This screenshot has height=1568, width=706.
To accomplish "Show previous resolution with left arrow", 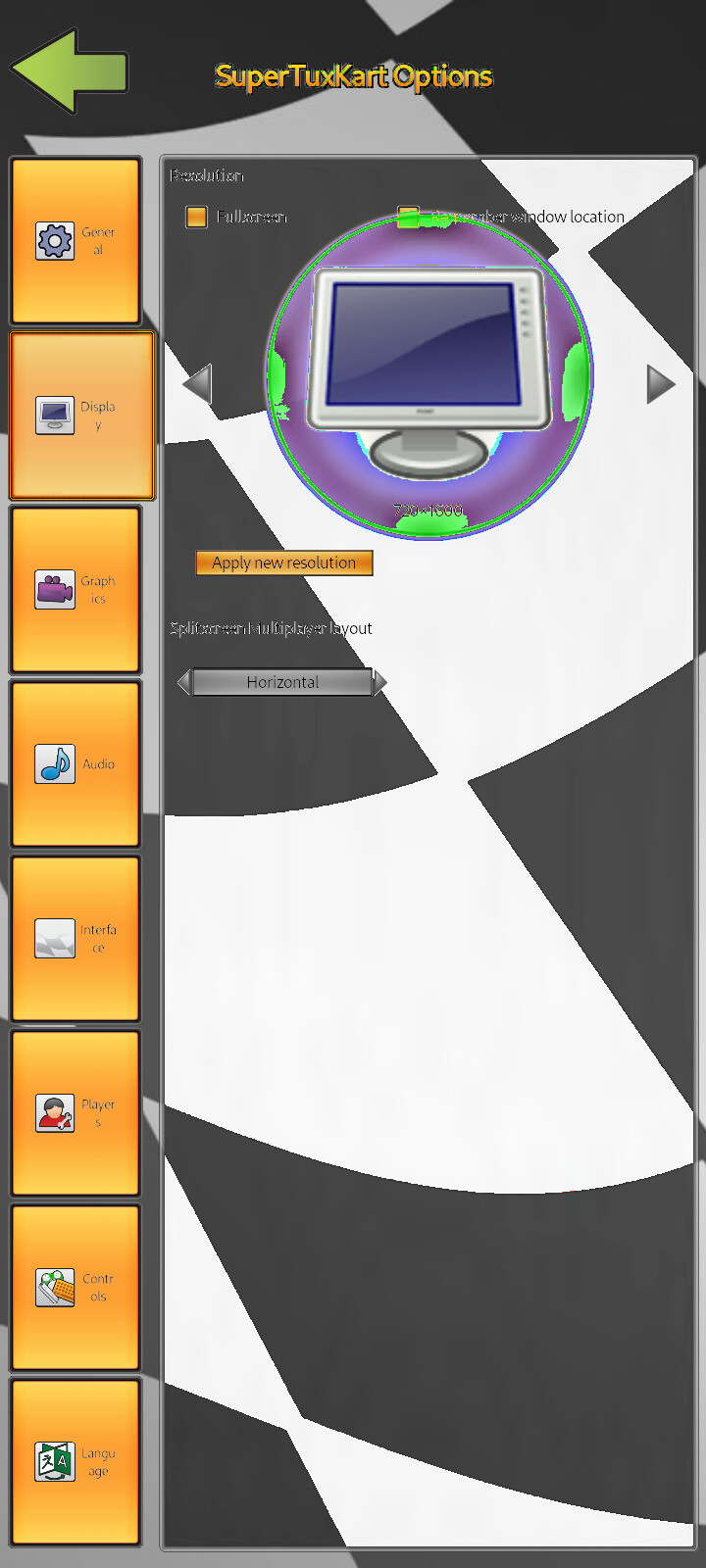I will (x=198, y=383).
